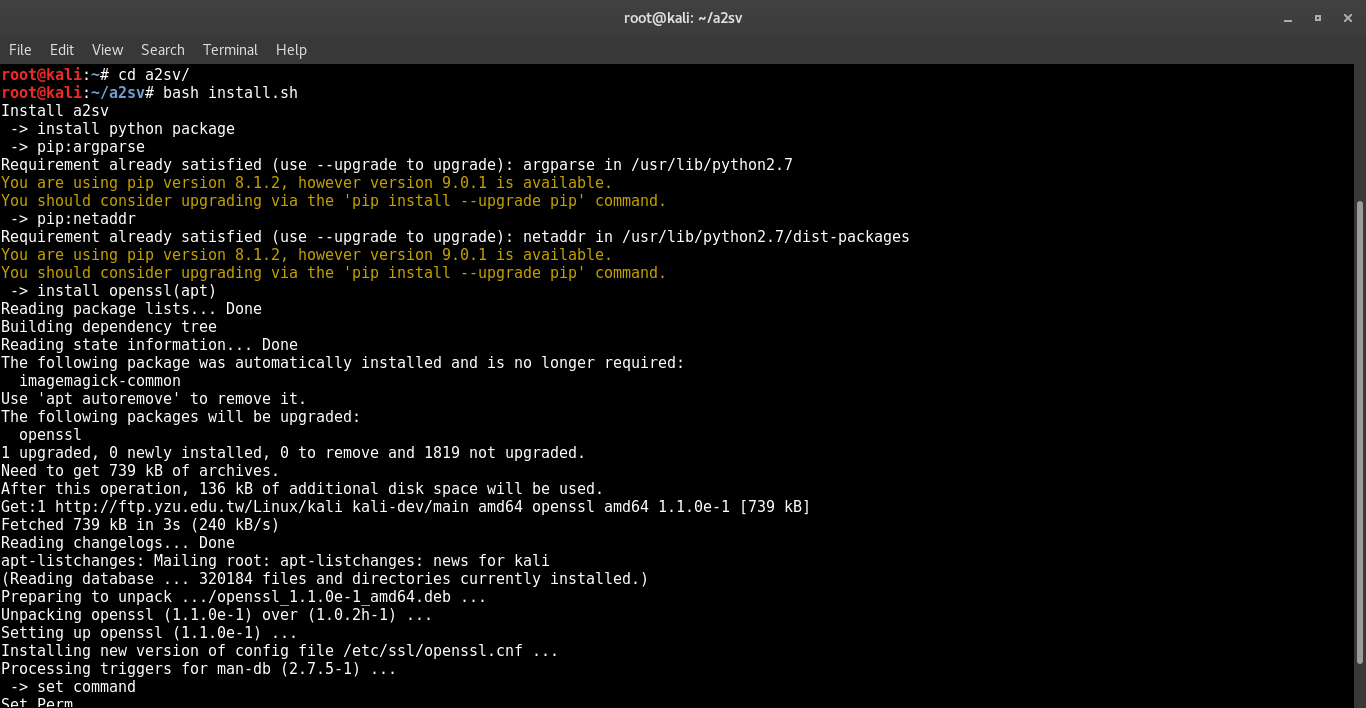The width and height of the screenshot is (1366, 708).
Task: Select the Install a2sv output line
Action: [x=55, y=110]
